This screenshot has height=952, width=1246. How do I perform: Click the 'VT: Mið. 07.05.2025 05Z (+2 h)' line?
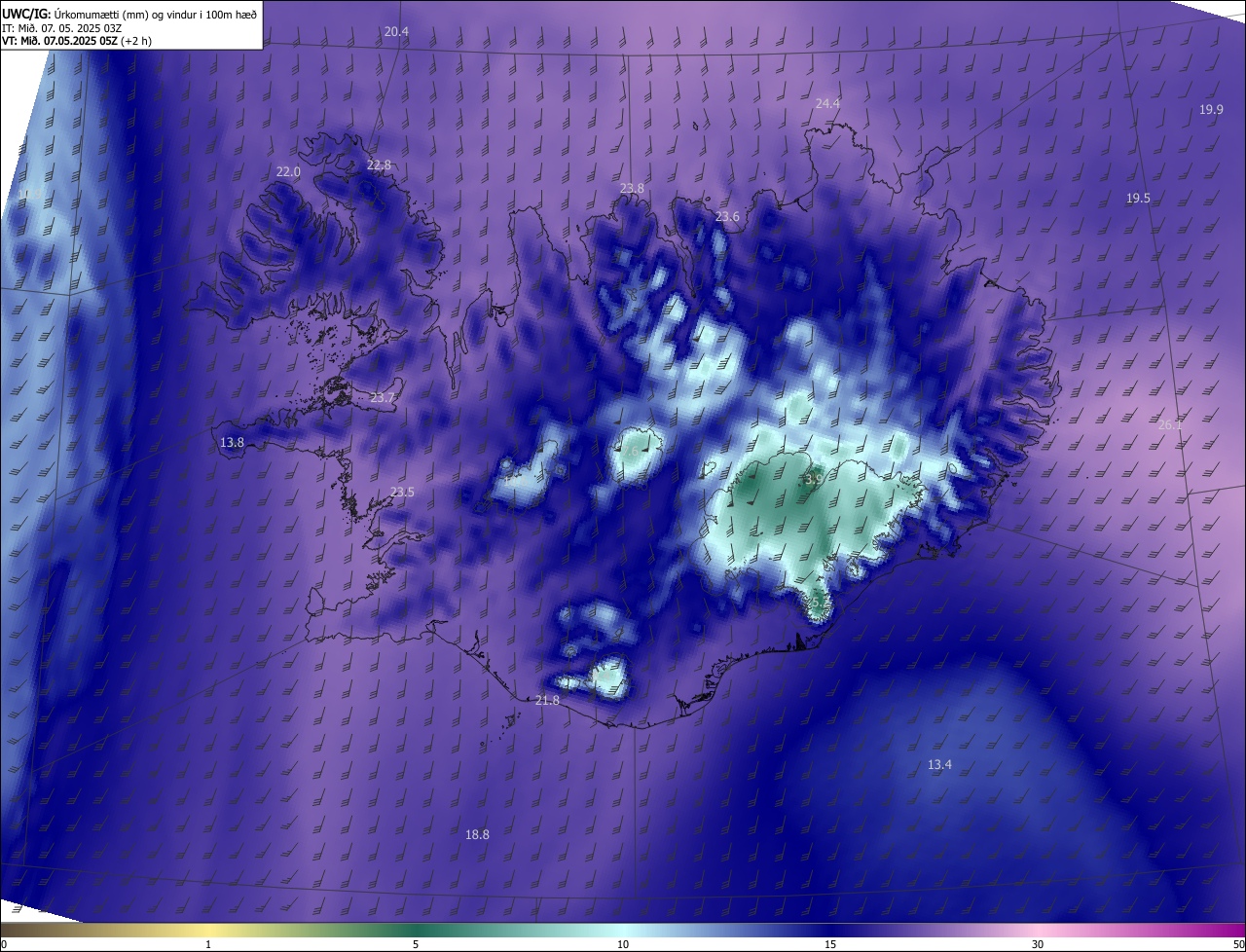pos(77,41)
